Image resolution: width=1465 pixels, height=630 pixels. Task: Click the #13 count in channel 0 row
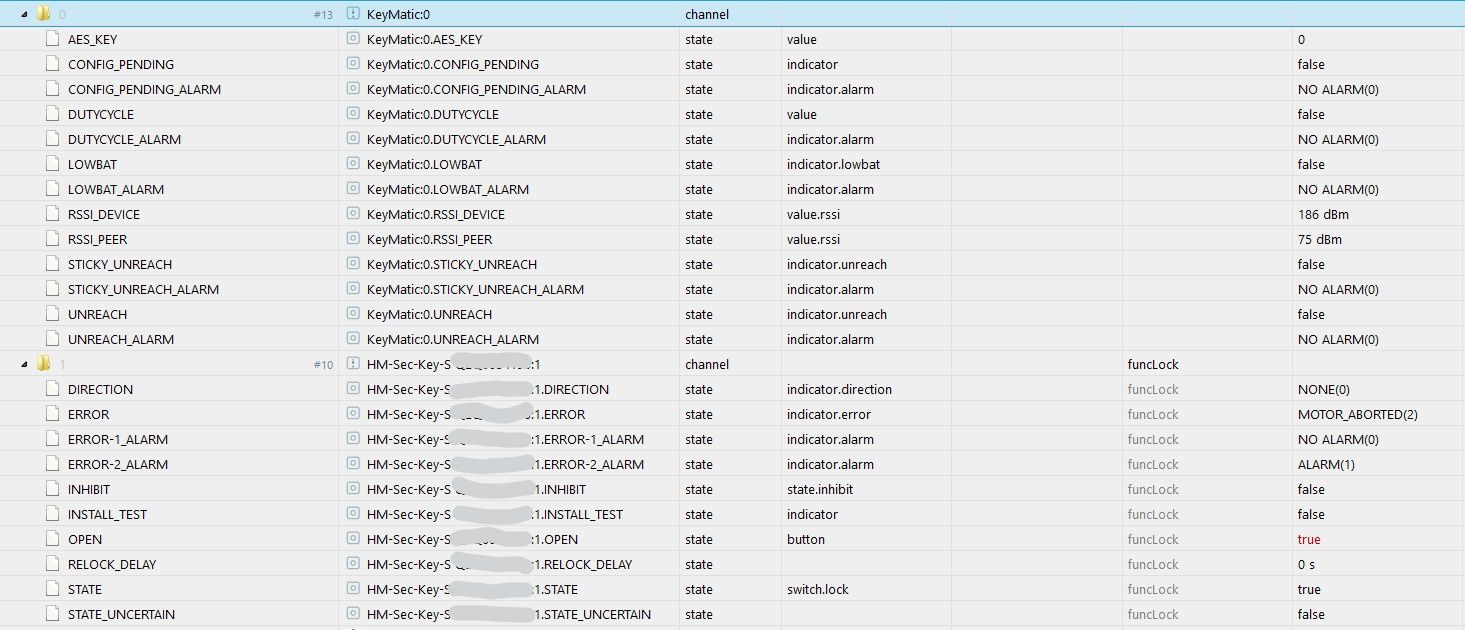tap(323, 14)
